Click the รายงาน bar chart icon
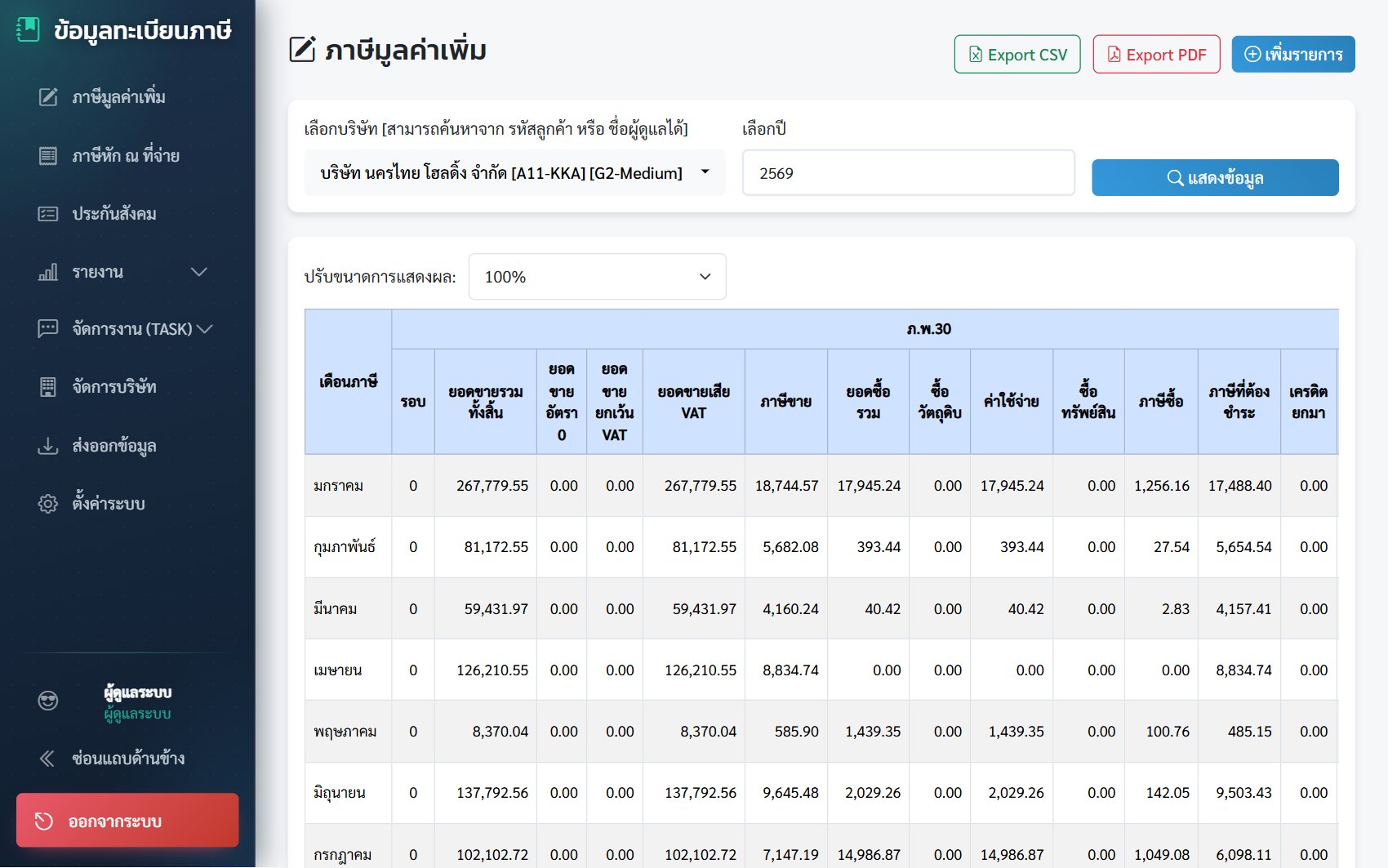The height and width of the screenshot is (868, 1388). [x=48, y=272]
